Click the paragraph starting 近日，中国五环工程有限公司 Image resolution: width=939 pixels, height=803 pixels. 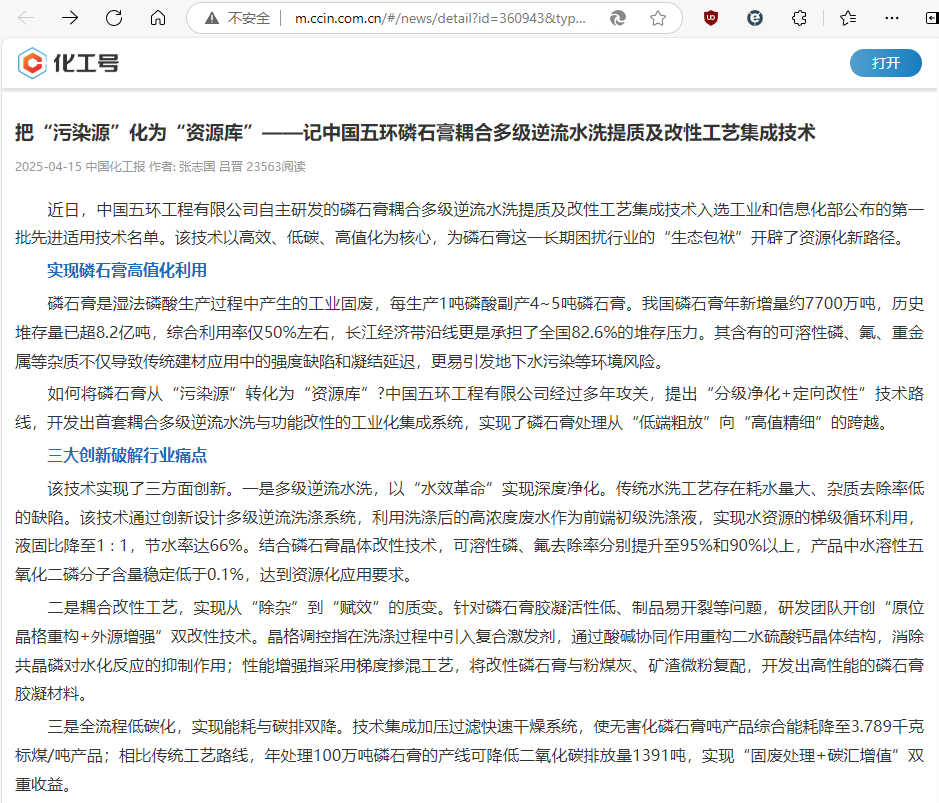pyautogui.click(x=470, y=223)
